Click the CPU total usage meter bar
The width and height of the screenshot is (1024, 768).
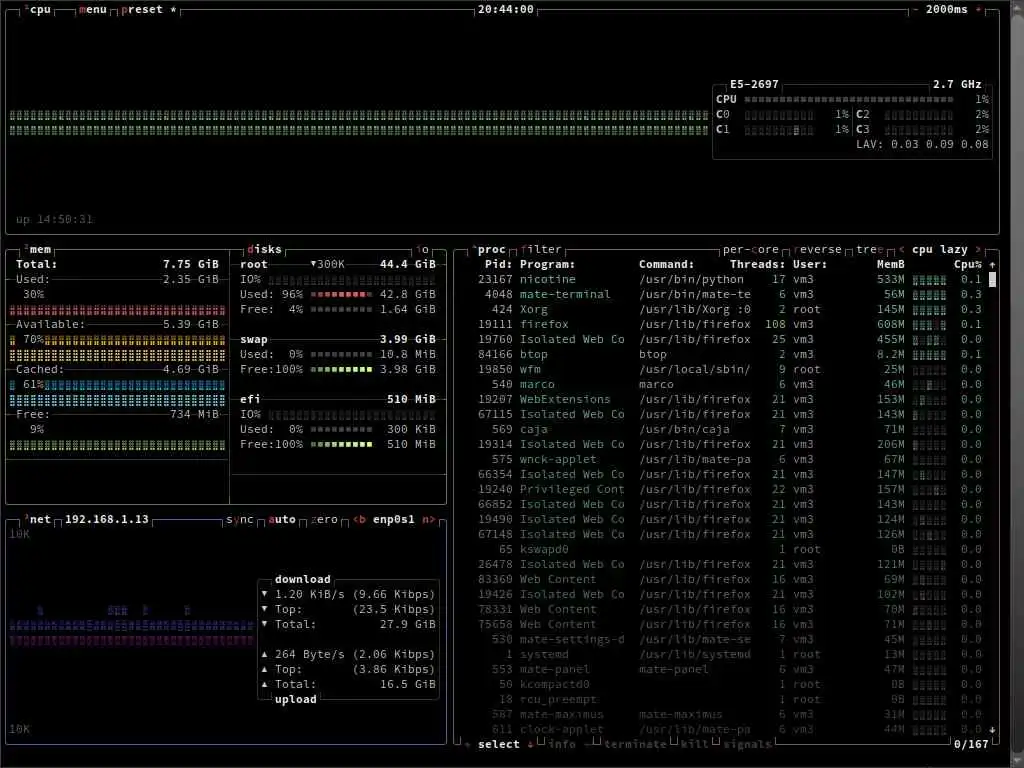point(848,99)
